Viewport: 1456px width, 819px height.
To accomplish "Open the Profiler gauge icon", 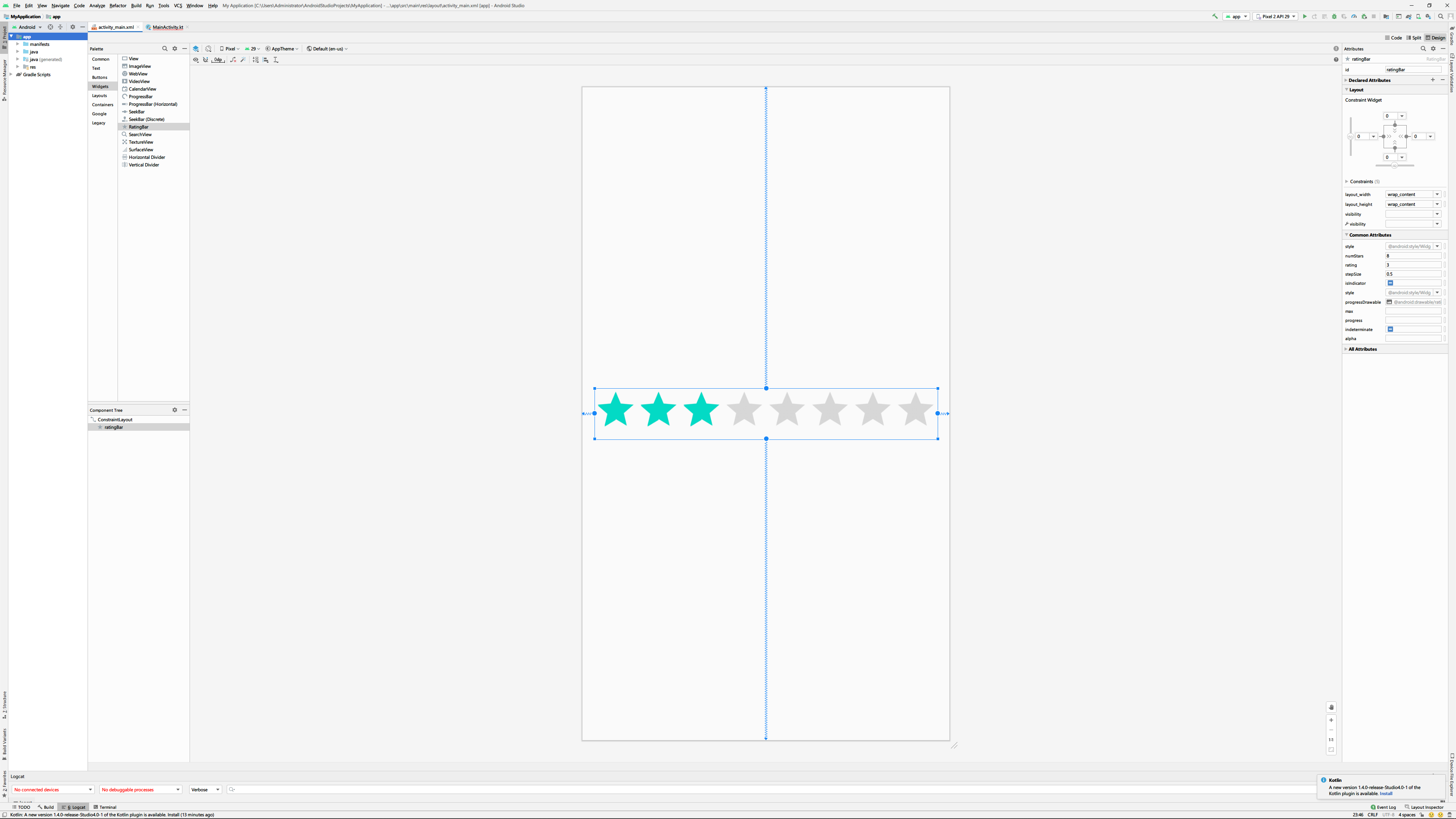I will tap(1354, 16).
